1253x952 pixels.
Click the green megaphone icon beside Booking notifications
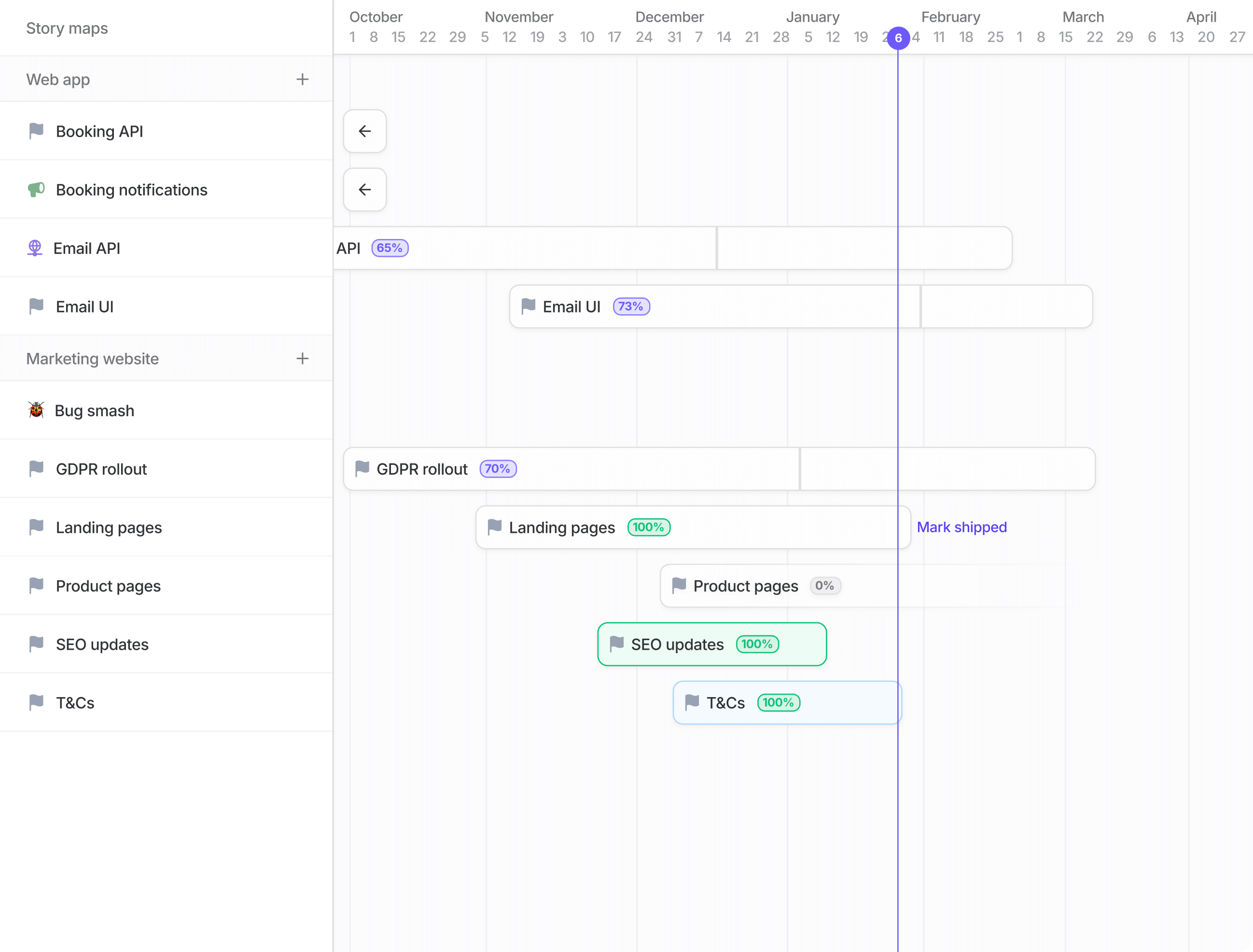36,189
